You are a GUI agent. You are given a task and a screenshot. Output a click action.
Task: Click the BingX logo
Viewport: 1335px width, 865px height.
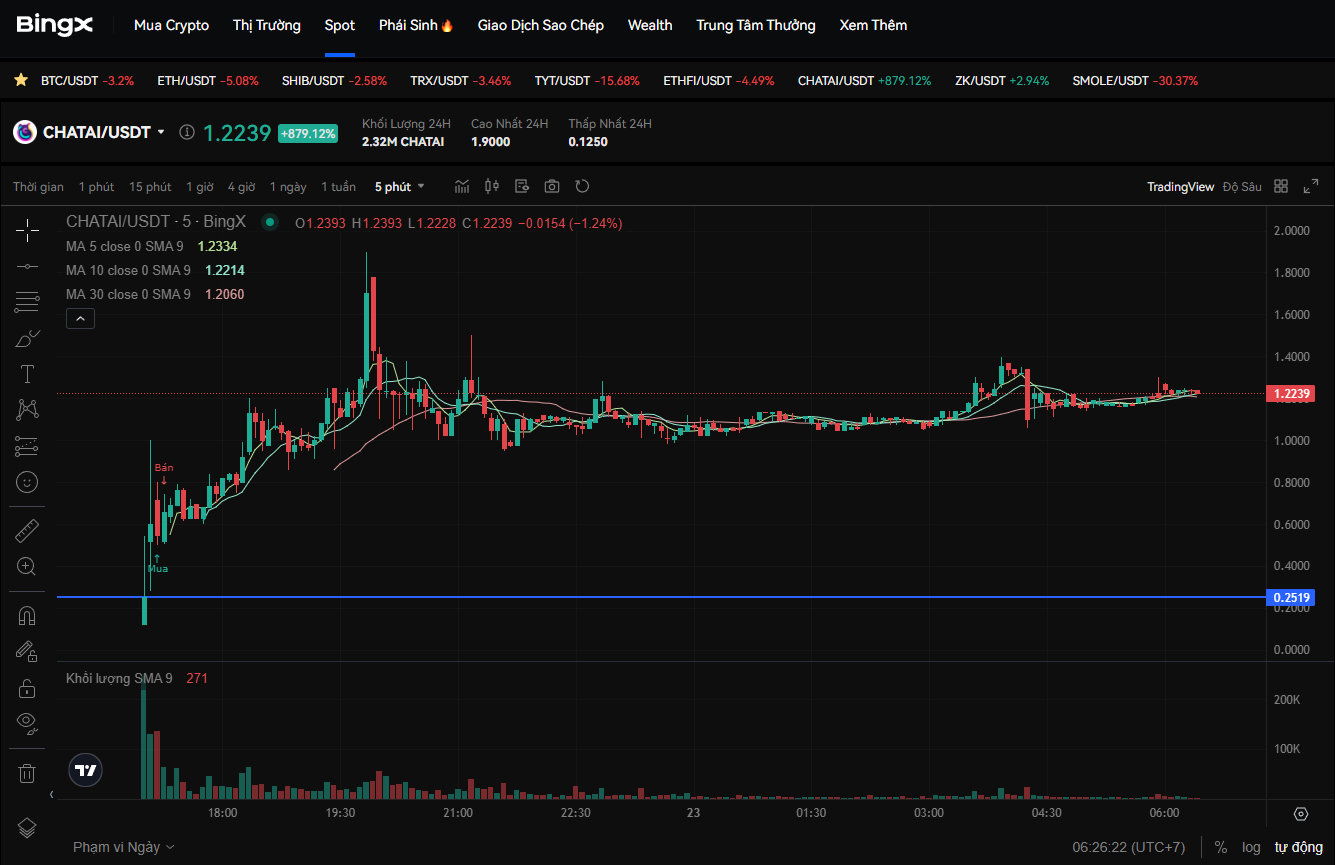55,25
